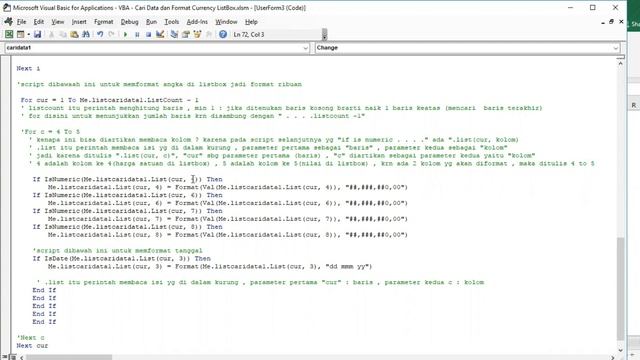Expand the Change procedure dropdown
This screenshot has height=360, width=640.
(x=616, y=48)
